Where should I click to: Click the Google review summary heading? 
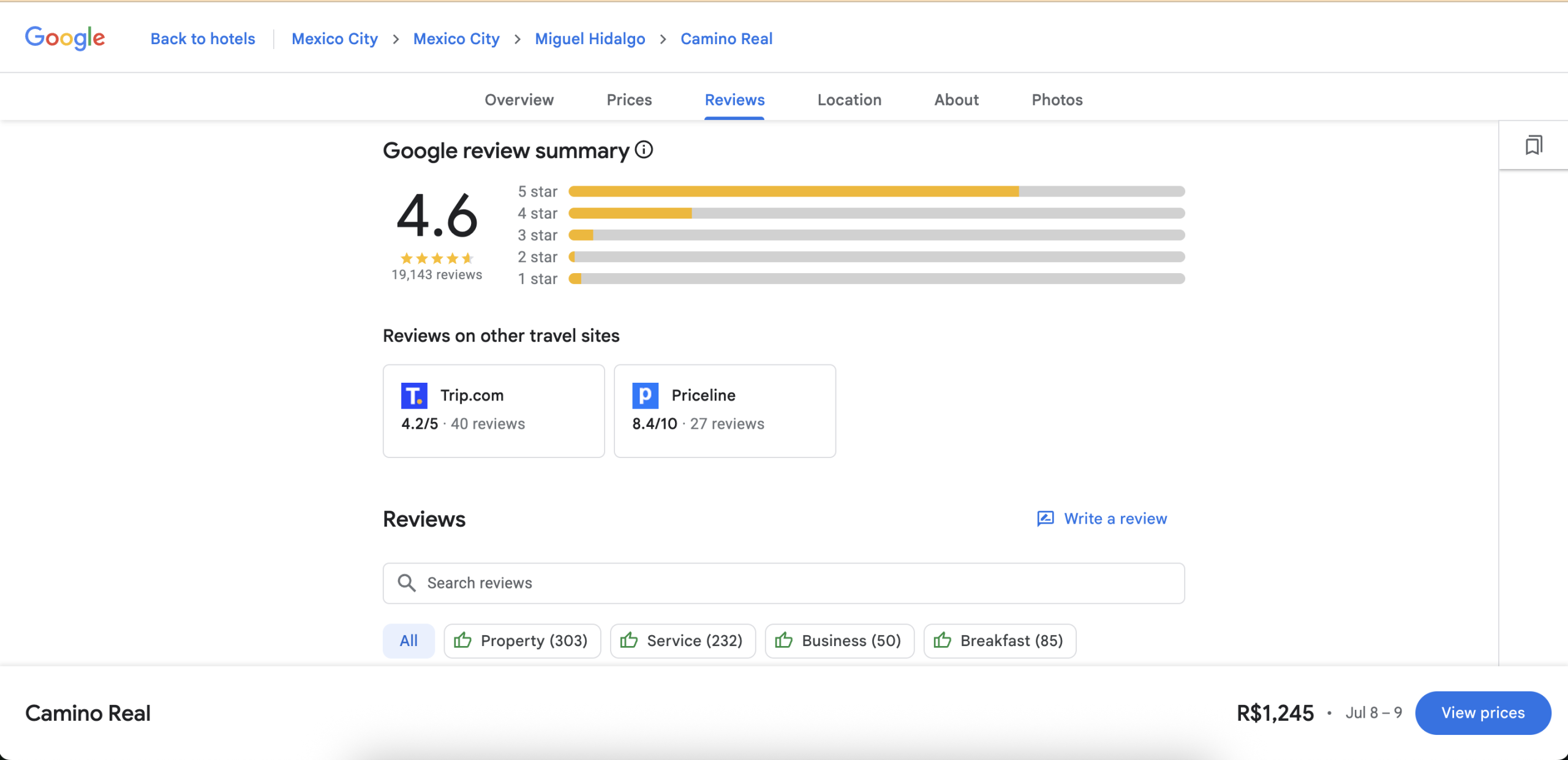[x=506, y=151]
